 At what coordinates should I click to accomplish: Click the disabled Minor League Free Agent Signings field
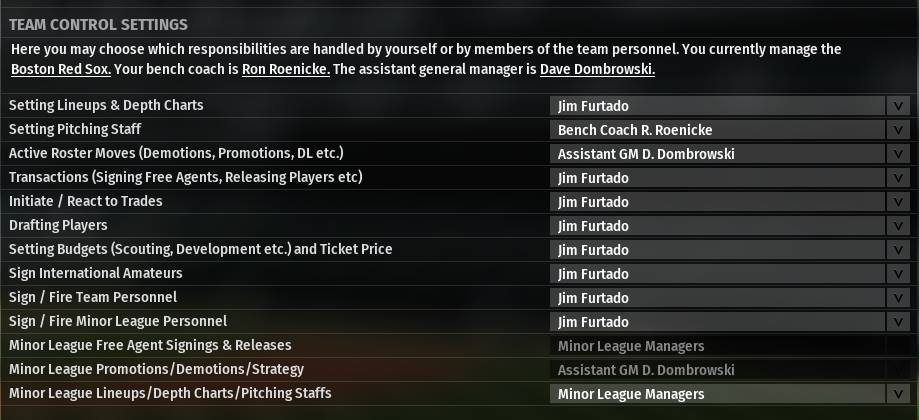pyautogui.click(x=730, y=346)
